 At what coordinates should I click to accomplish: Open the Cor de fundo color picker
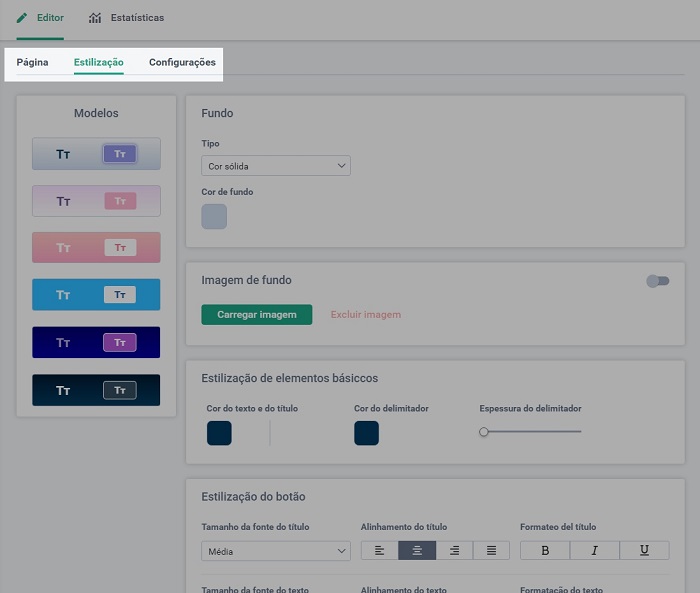click(214, 217)
